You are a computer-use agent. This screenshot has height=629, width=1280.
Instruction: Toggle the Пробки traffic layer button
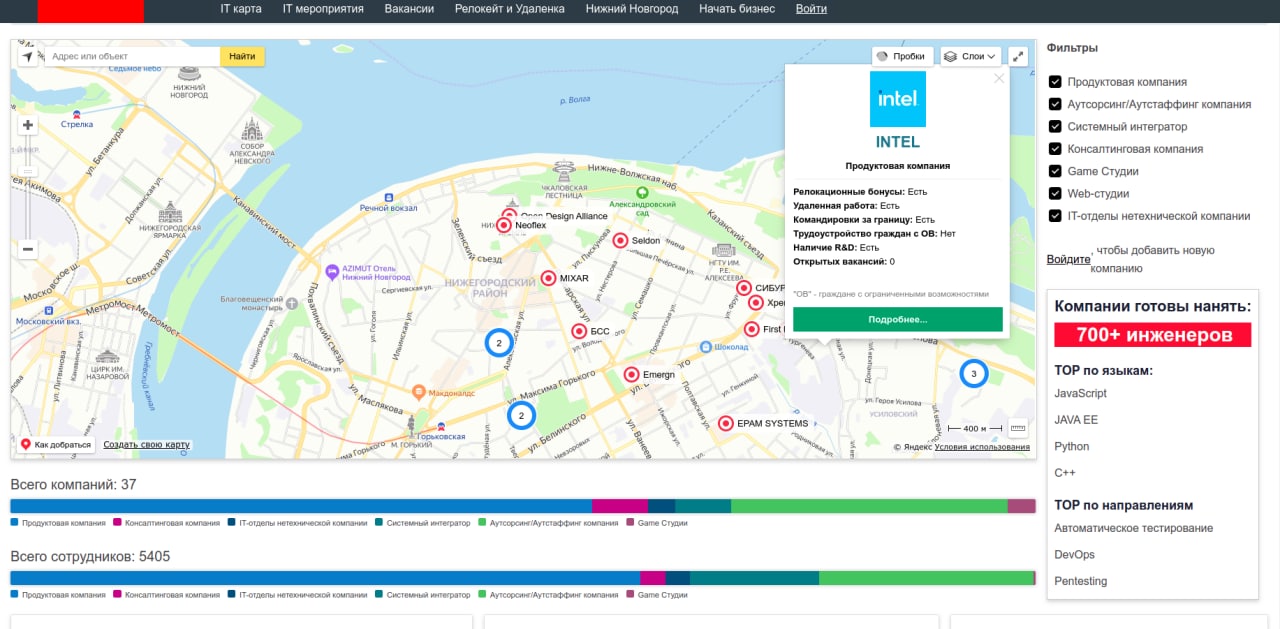903,57
